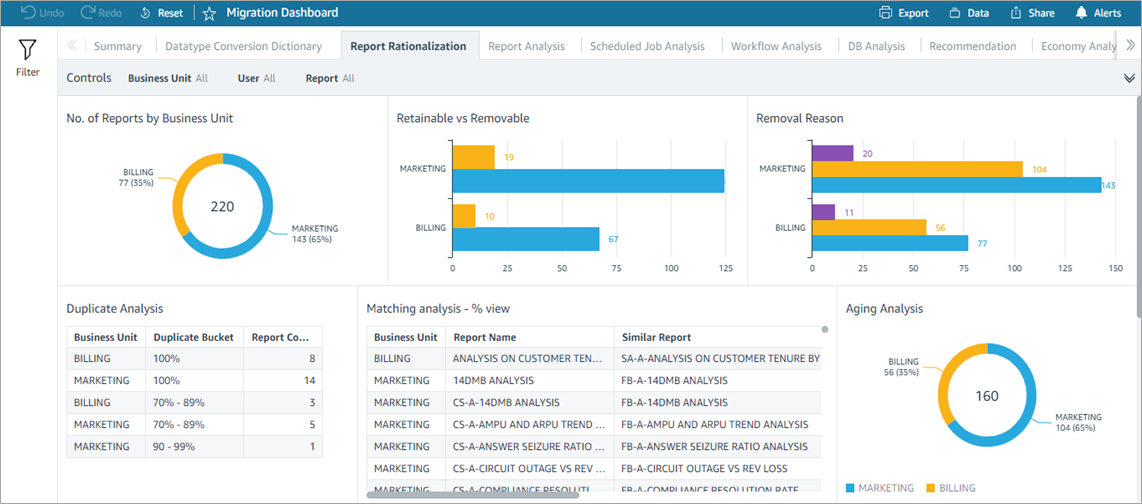Click the '90 - 99%' duplicate bucket cell
1142x504 pixels.
pyautogui.click(x=193, y=446)
